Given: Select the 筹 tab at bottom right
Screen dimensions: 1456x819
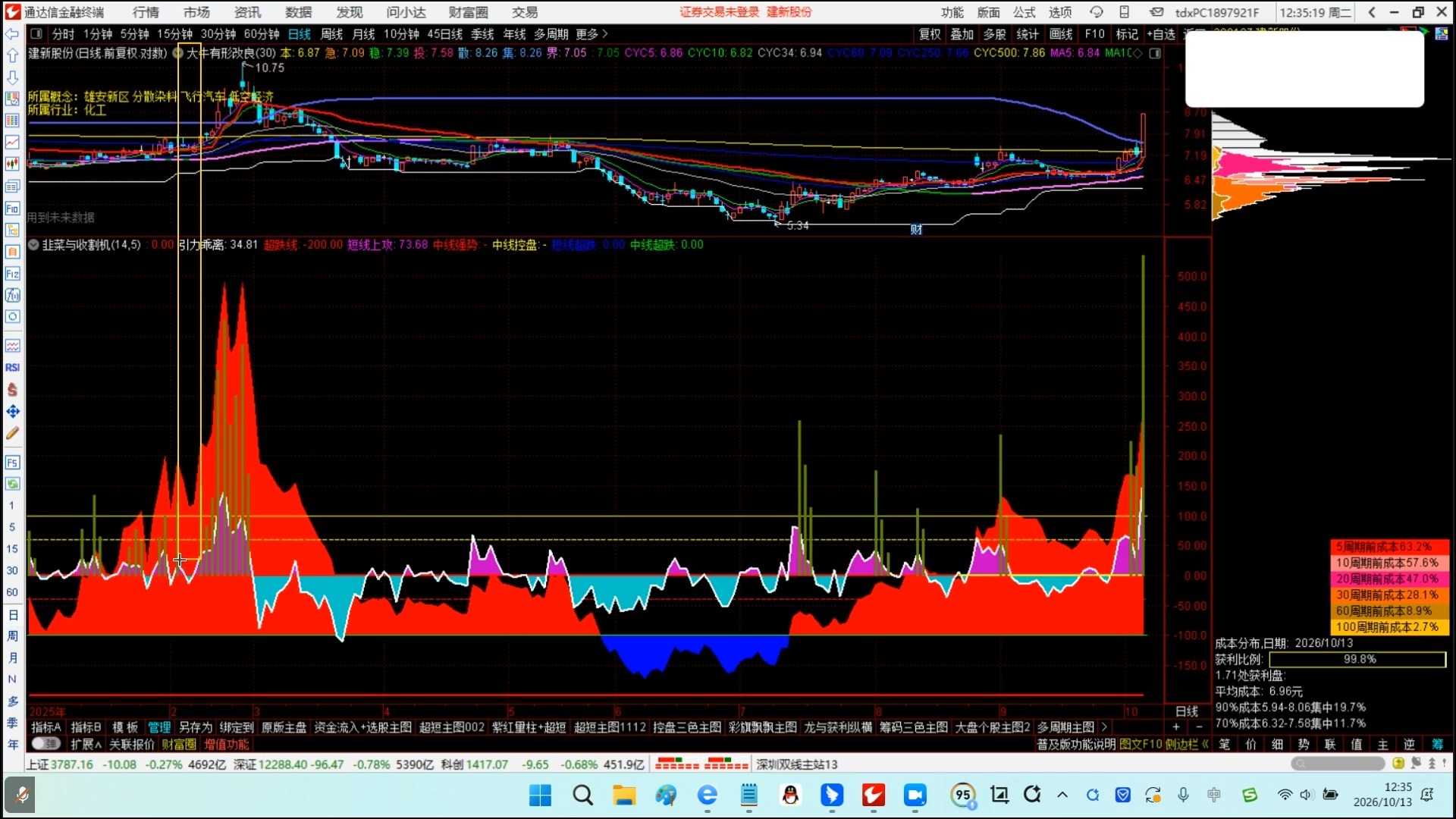Looking at the screenshot, I should (1437, 744).
